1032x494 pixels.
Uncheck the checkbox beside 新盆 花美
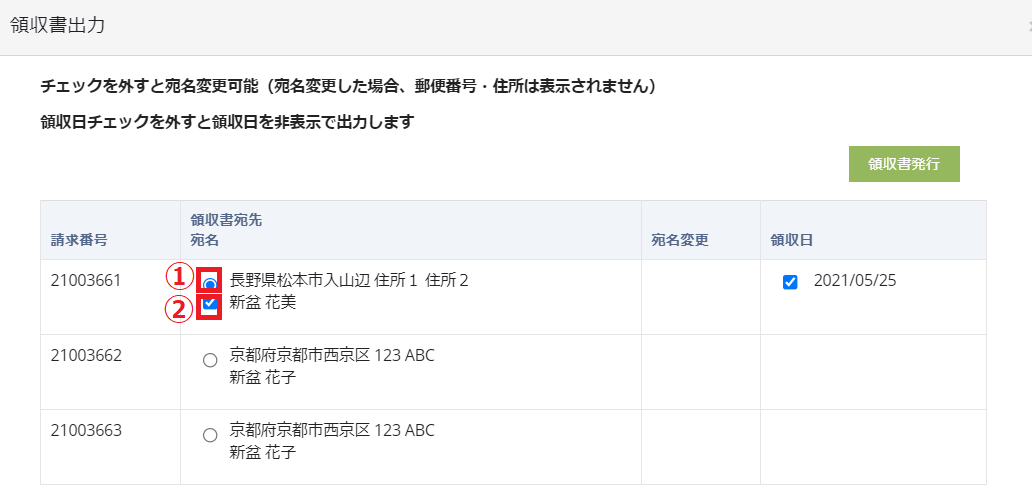210,303
